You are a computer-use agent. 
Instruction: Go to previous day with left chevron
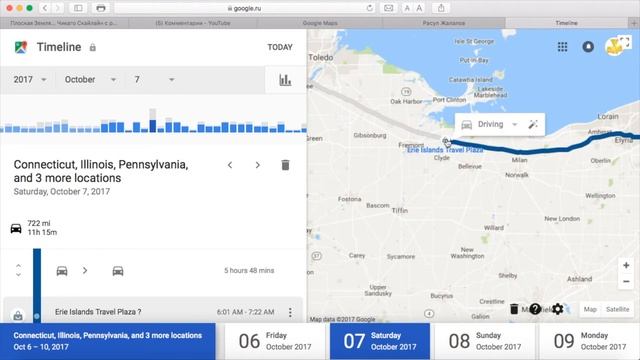(230, 165)
